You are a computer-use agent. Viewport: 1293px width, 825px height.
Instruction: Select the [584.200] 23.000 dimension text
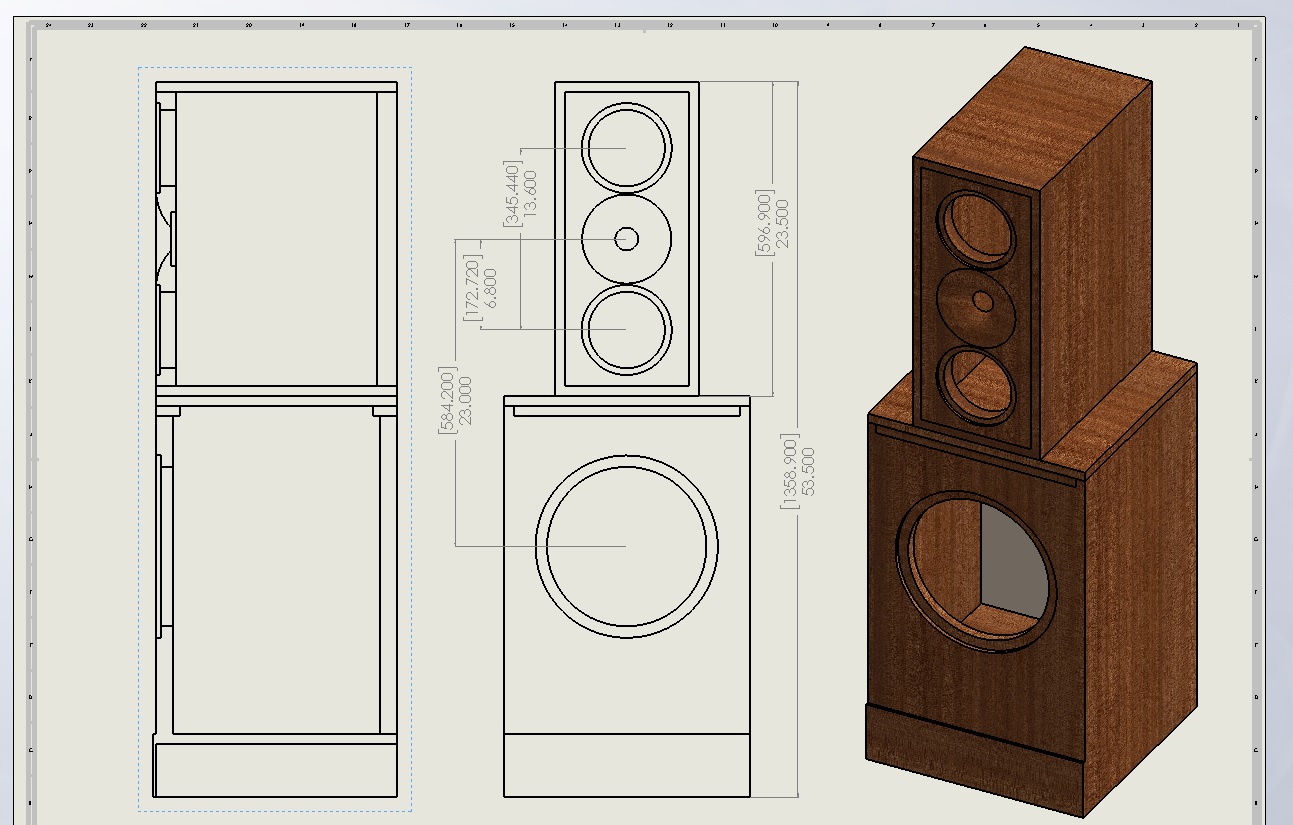coord(455,400)
